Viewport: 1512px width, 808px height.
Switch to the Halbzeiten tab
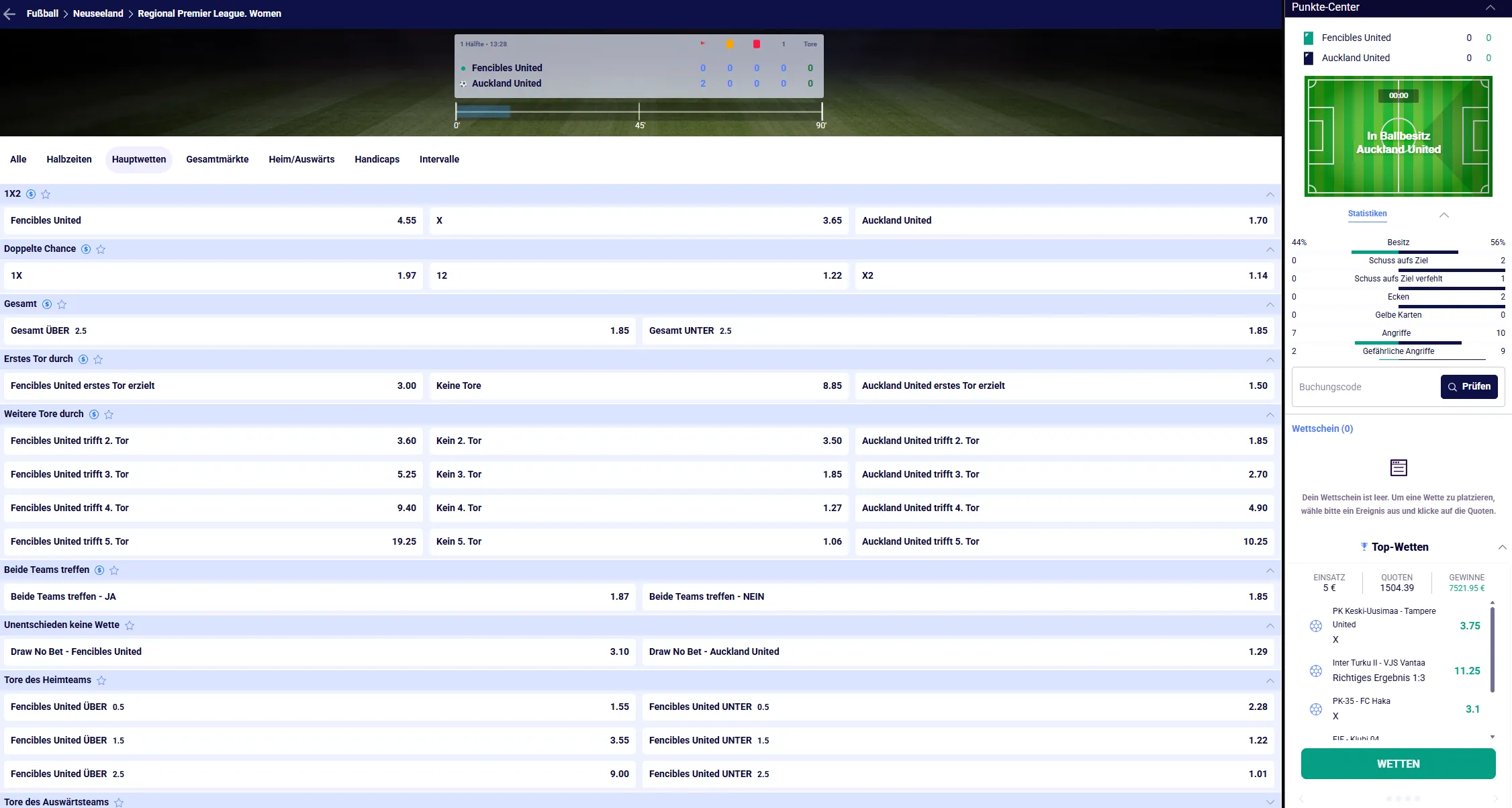click(69, 160)
